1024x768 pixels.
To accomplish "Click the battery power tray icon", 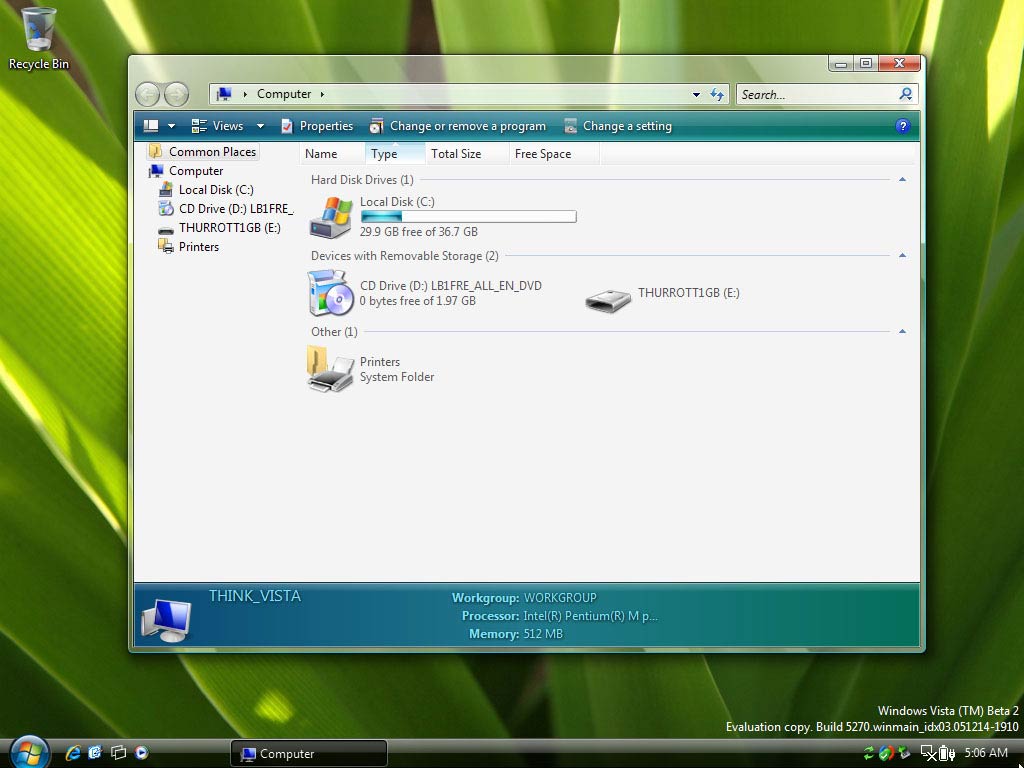I will click(x=946, y=754).
